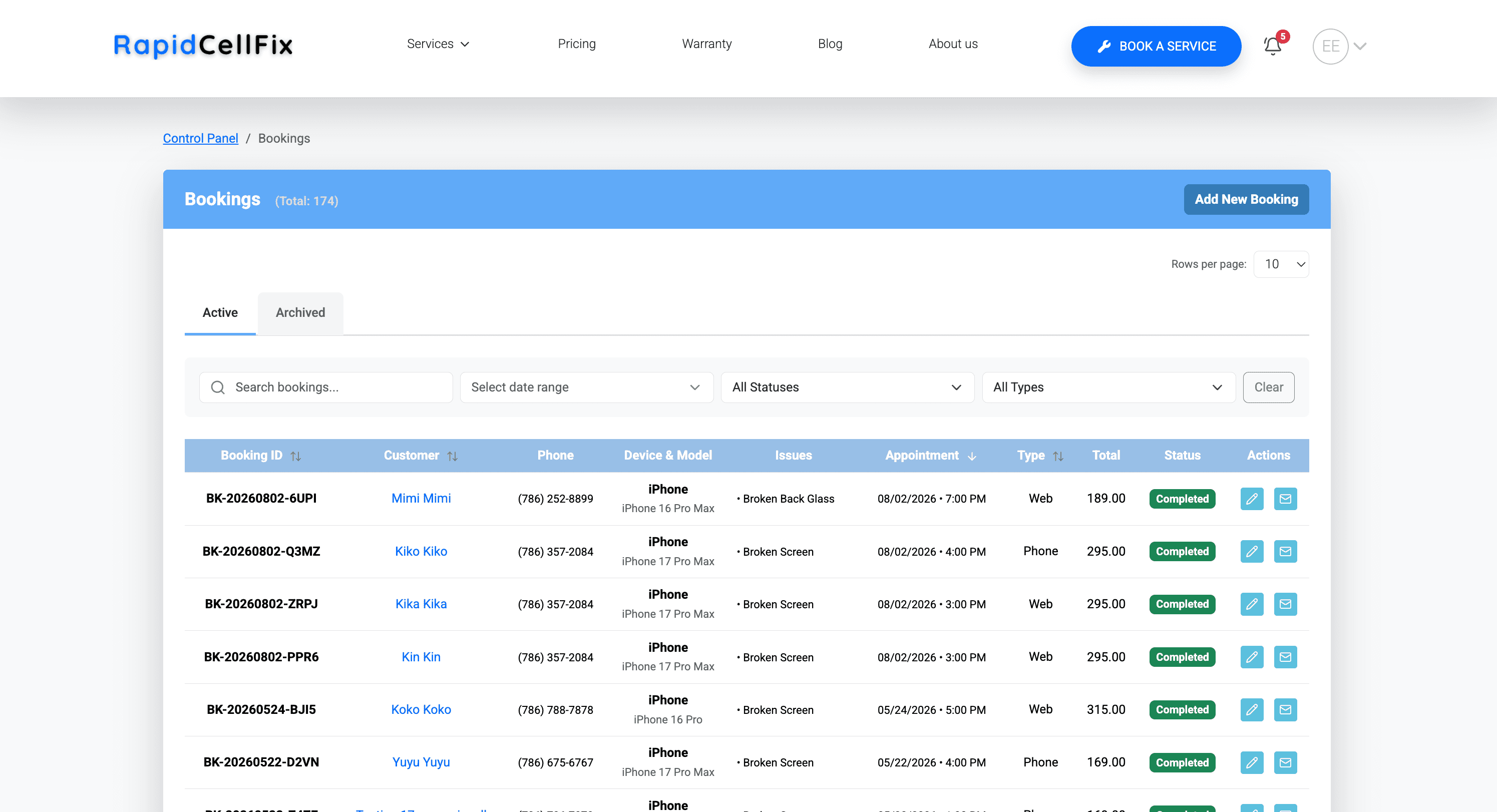Click the search magnifier icon
Screen dimensions: 1497x812
218,387
